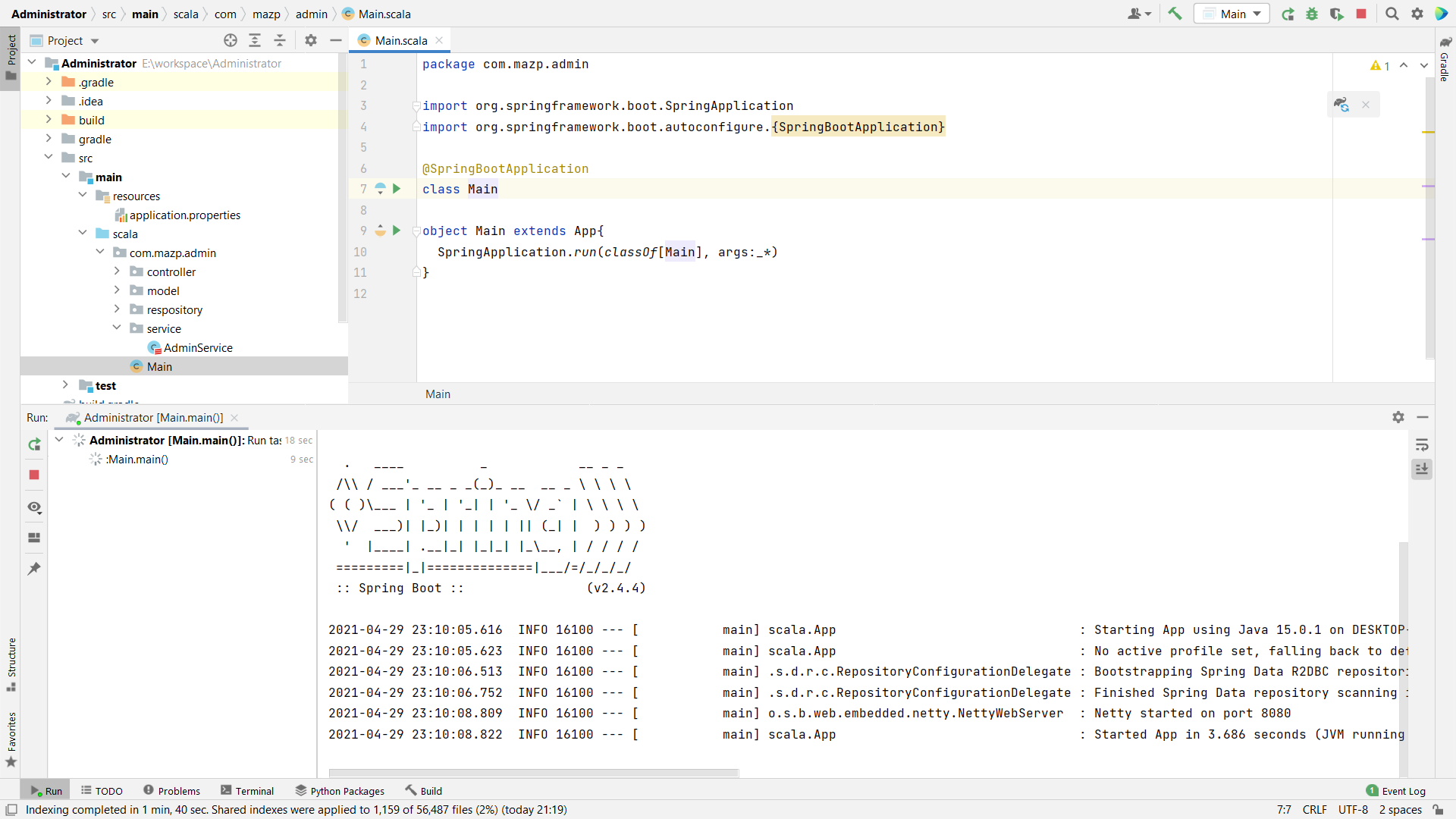
Task: Toggle the eye icon in Run panel
Action: point(34,507)
